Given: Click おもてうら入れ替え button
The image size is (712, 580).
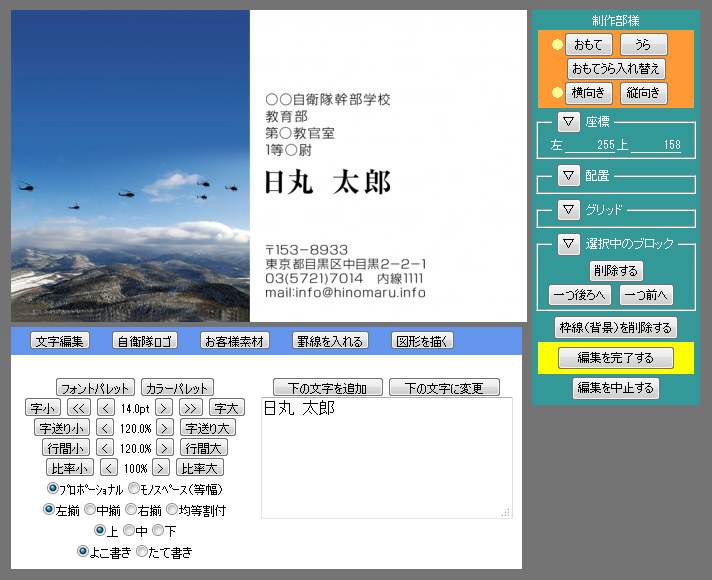Looking at the screenshot, I should [x=616, y=69].
